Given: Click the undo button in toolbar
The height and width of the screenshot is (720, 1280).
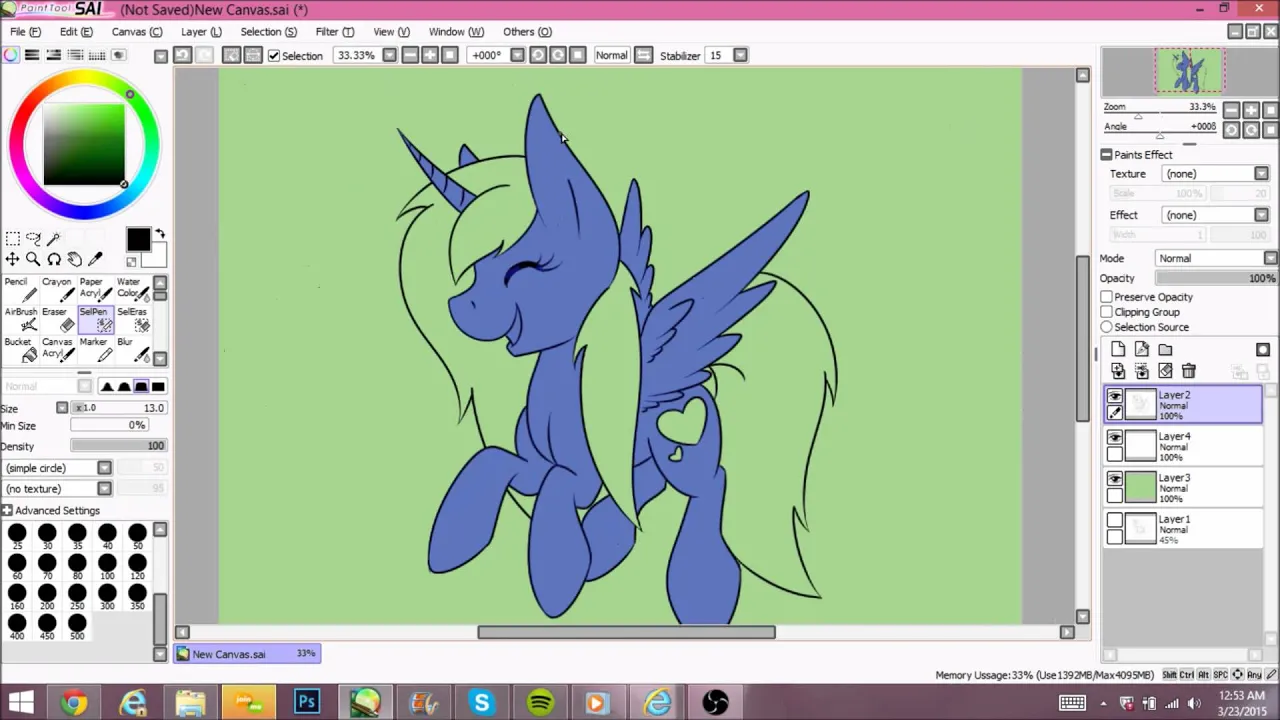Looking at the screenshot, I should click(182, 55).
